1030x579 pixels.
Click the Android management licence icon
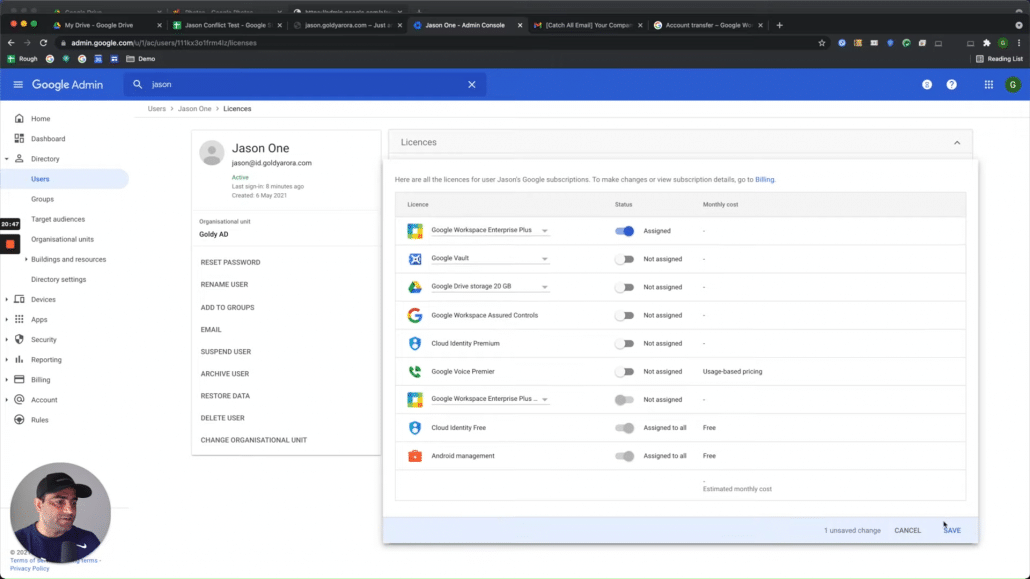click(414, 455)
